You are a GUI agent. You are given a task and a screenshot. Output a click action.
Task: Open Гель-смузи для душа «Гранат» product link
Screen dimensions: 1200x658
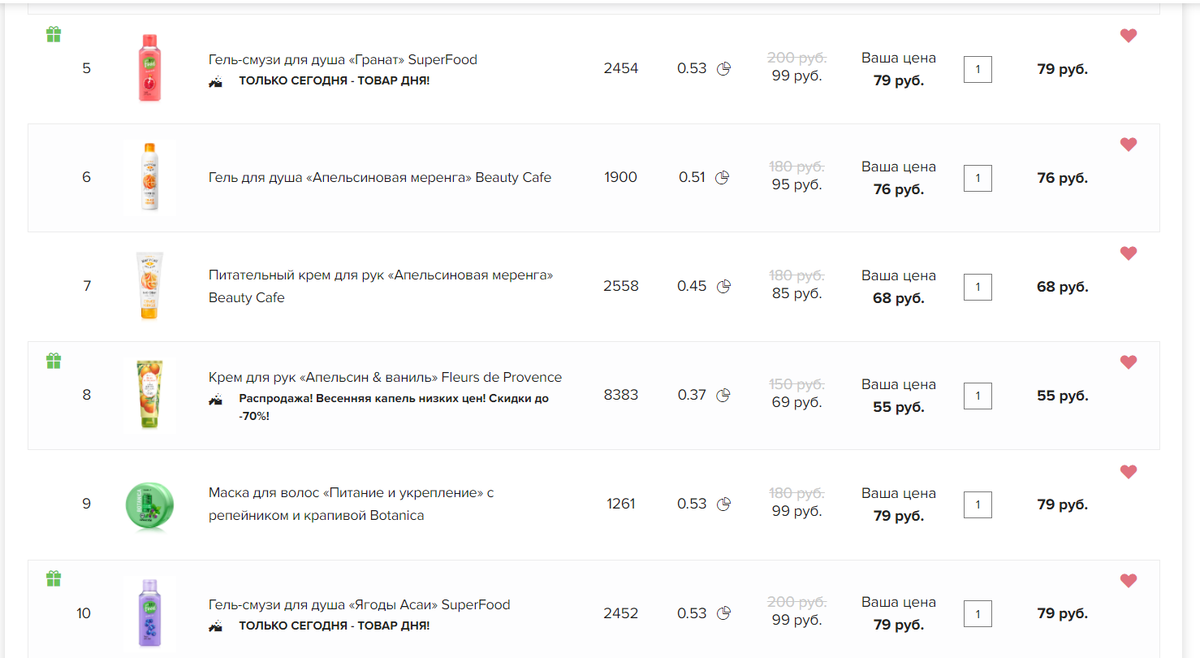coord(342,60)
